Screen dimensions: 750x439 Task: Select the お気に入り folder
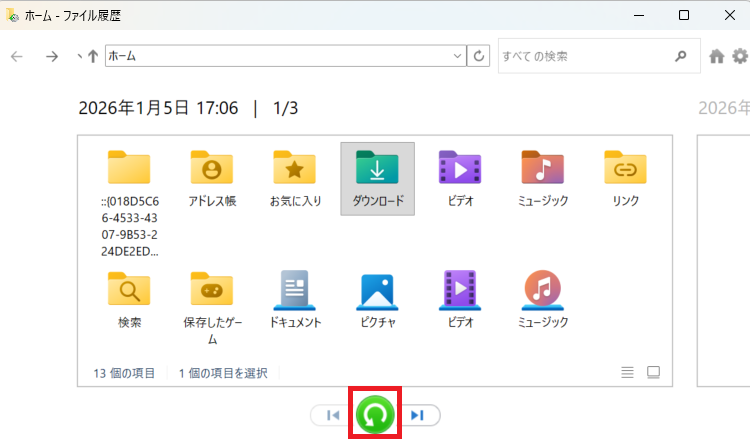click(294, 177)
